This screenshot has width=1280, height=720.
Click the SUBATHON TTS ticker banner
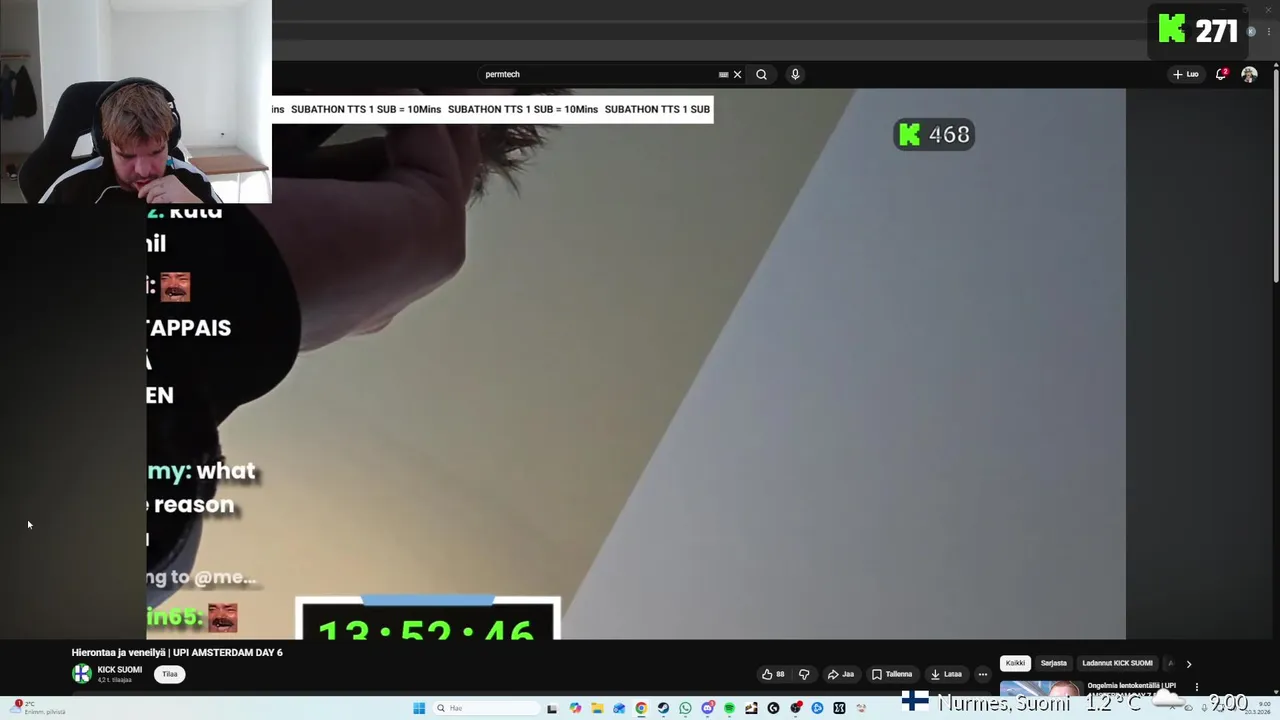click(x=492, y=109)
